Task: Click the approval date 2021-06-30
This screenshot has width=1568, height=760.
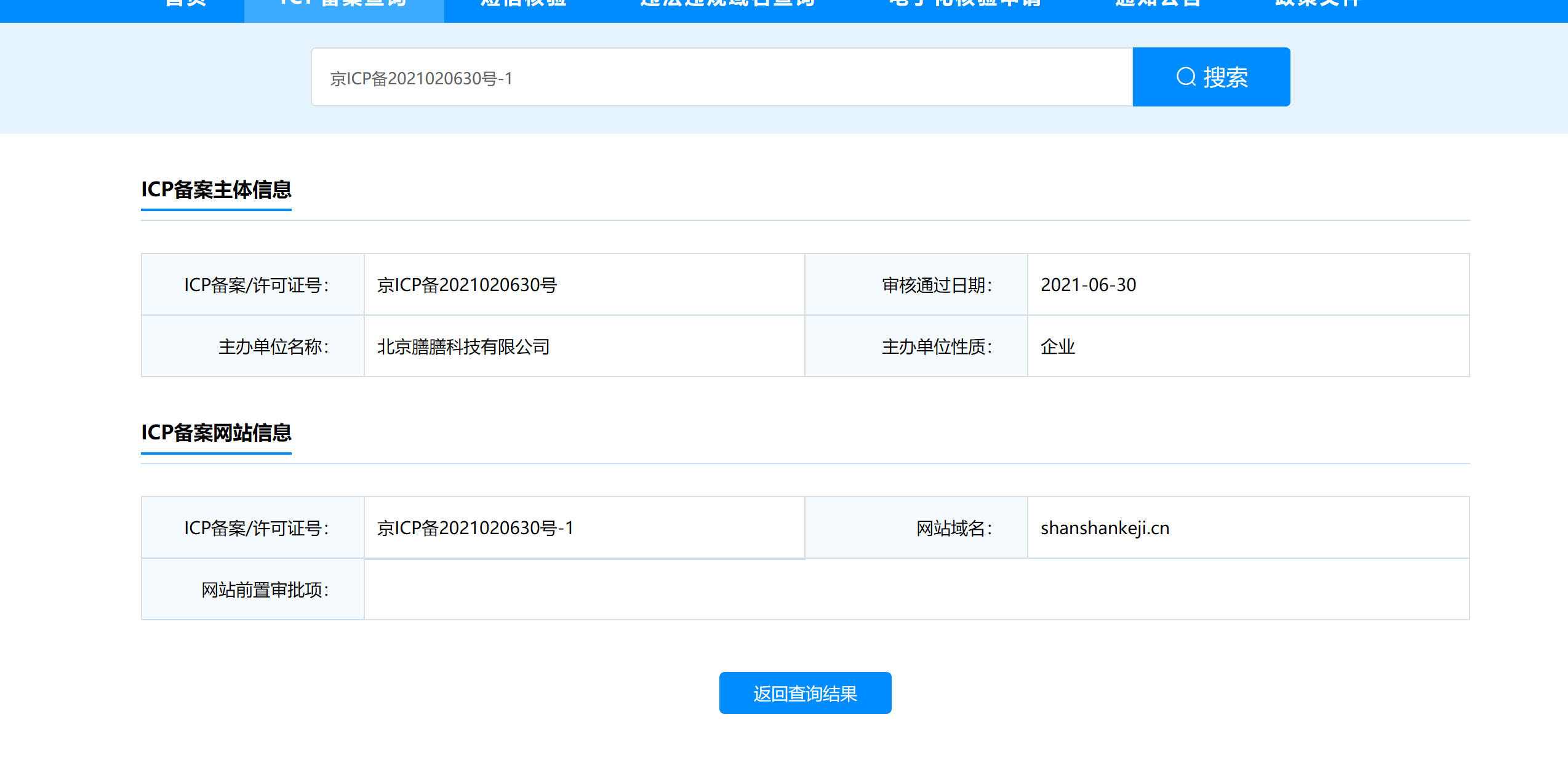Action: click(x=1088, y=285)
